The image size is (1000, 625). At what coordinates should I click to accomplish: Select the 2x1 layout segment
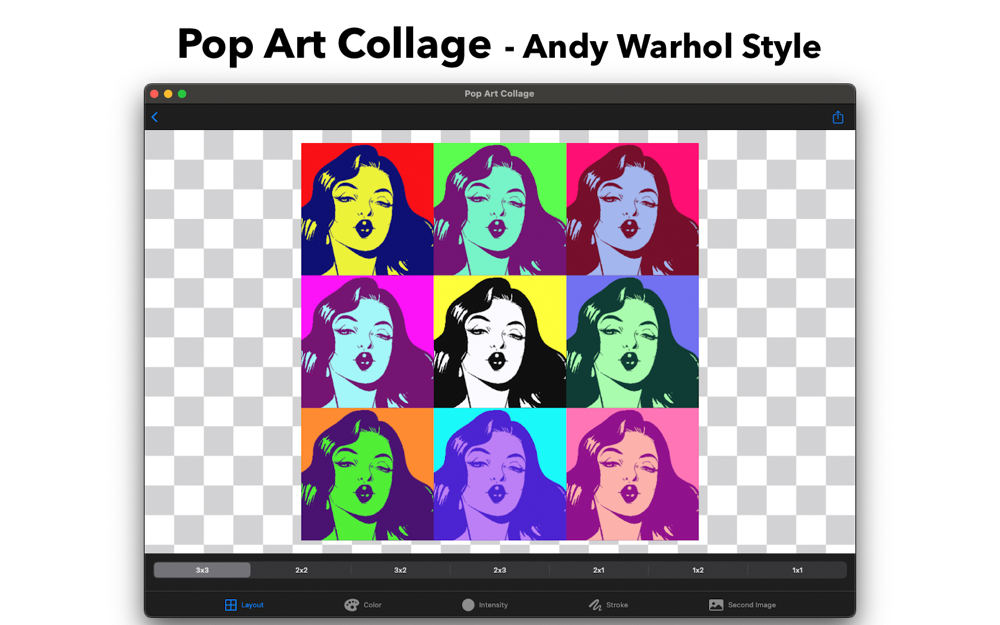tap(598, 570)
